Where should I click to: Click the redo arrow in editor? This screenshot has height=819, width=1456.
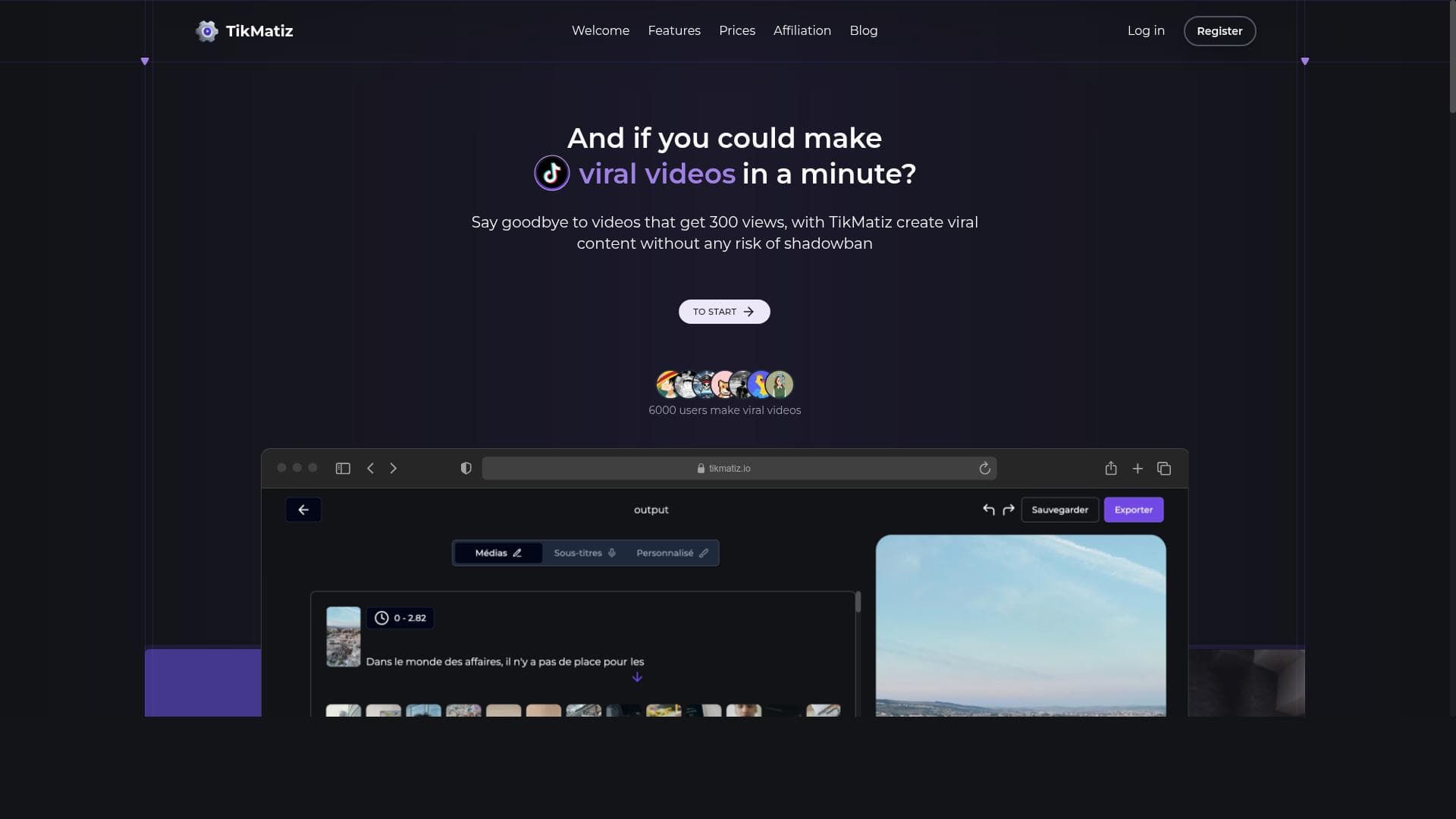pyautogui.click(x=1009, y=510)
